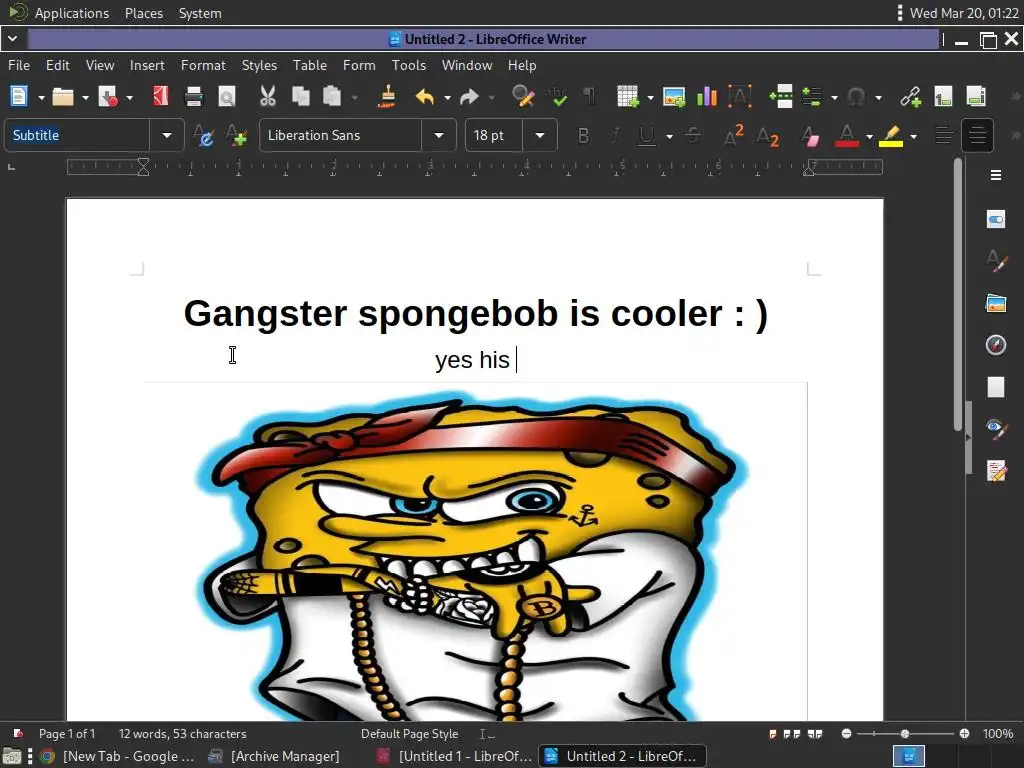Expand 18 pt font size dropdown
1024x768 pixels.
point(540,136)
